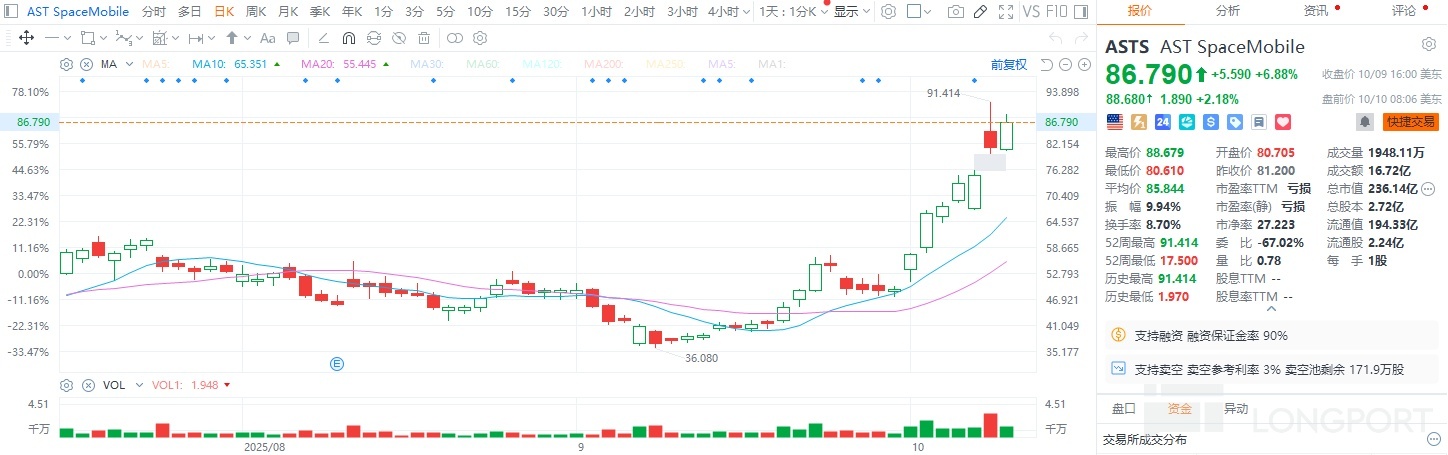The width and height of the screenshot is (1448, 455).
Task: Select the 周K weekly chart period
Action: pyautogui.click(x=256, y=12)
